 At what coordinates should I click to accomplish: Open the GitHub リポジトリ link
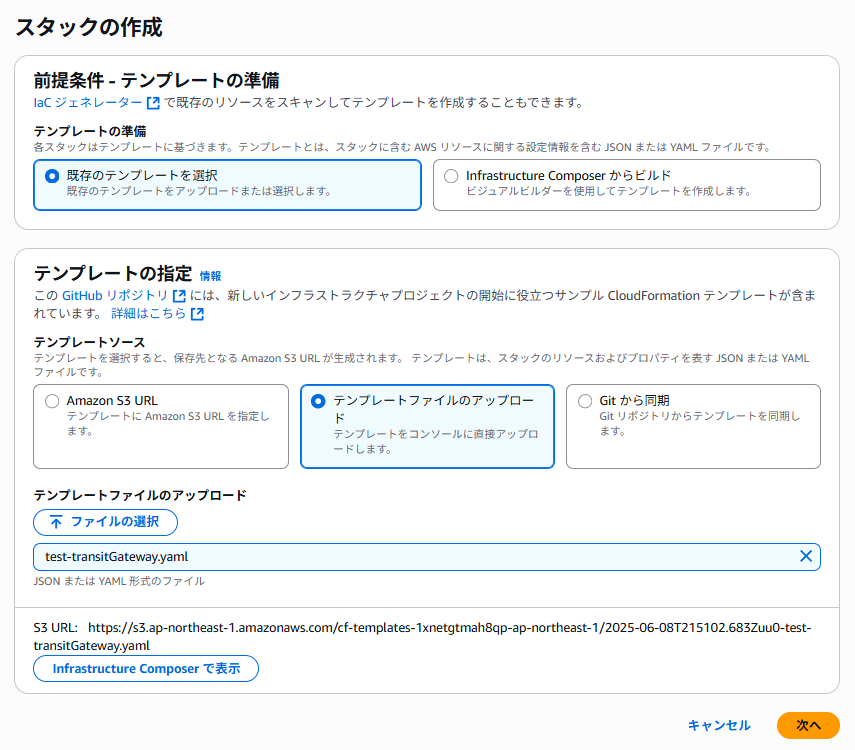click(x=115, y=296)
